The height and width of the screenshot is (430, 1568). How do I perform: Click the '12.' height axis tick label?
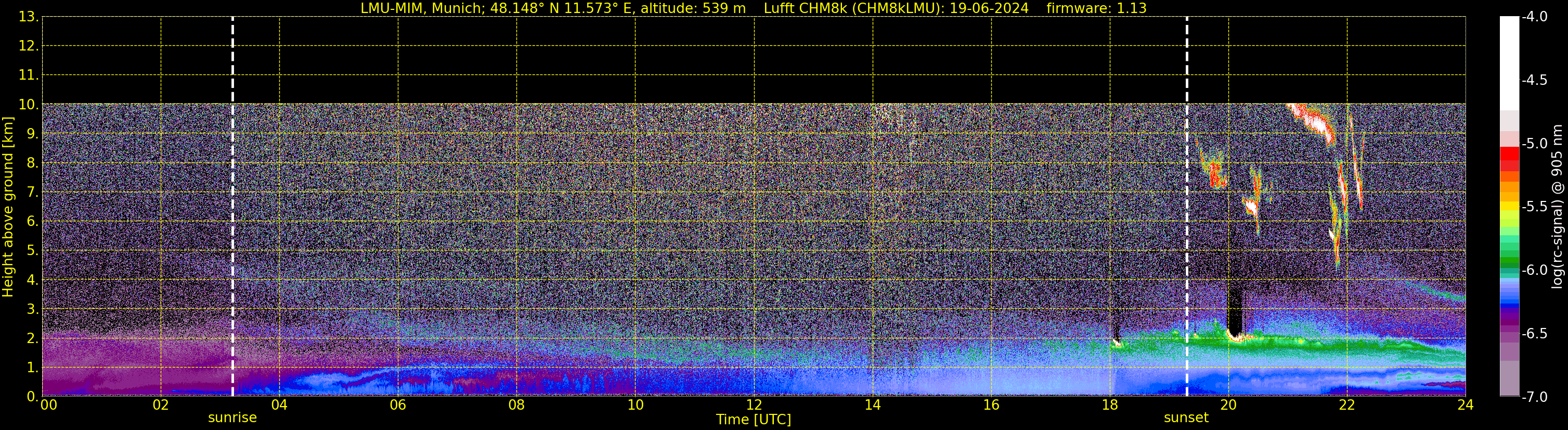pos(29,46)
